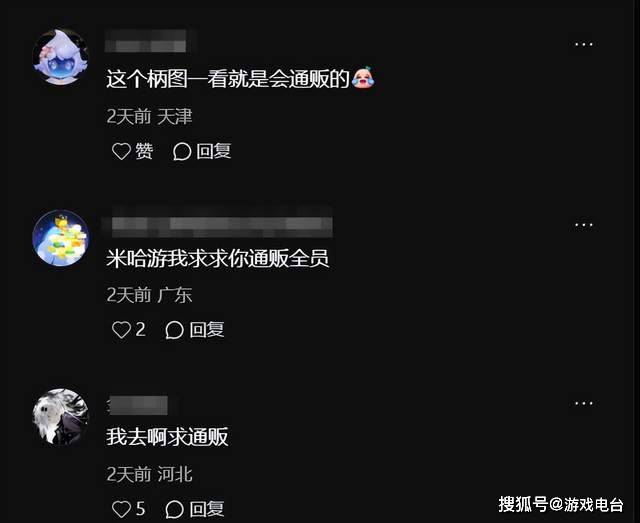The image size is (640, 523).
Task: Open reply bubble on the 广东 comment
Action: 174,330
